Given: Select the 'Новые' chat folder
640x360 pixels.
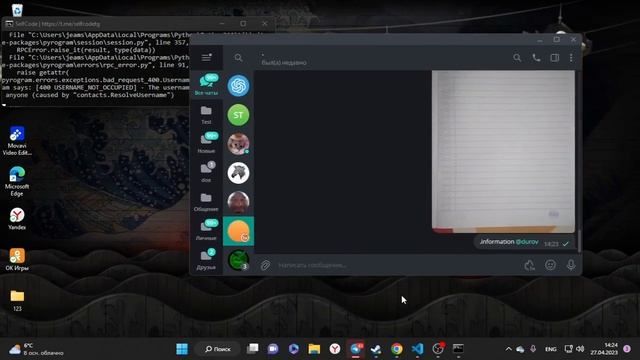Looking at the screenshot, I should click(x=207, y=143).
